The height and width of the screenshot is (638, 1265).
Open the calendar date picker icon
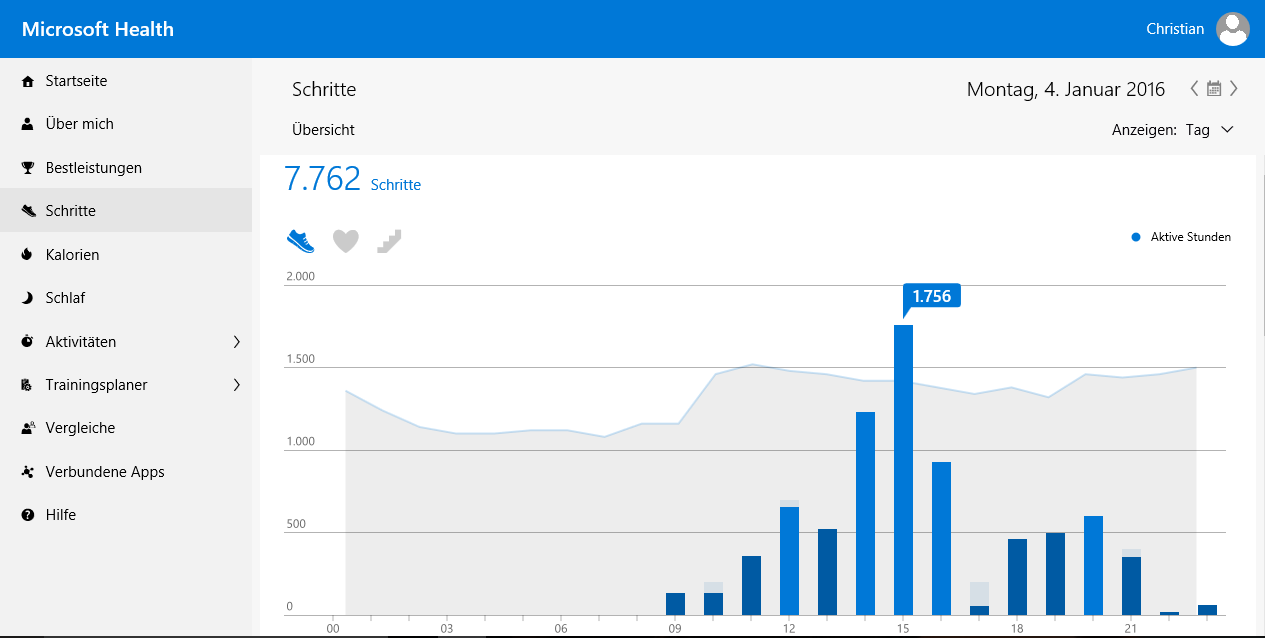coord(1214,89)
